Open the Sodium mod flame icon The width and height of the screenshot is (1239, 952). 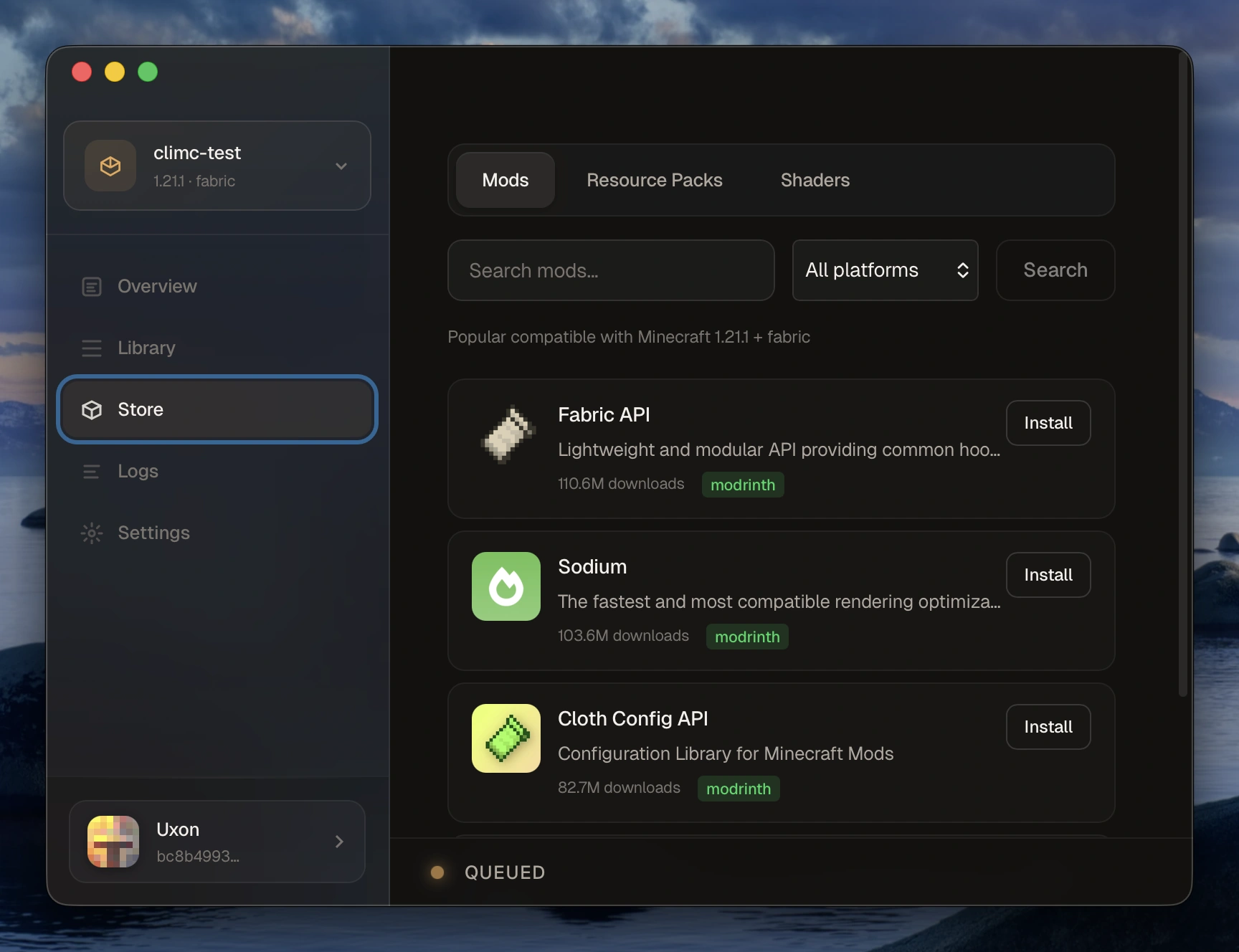coord(505,586)
